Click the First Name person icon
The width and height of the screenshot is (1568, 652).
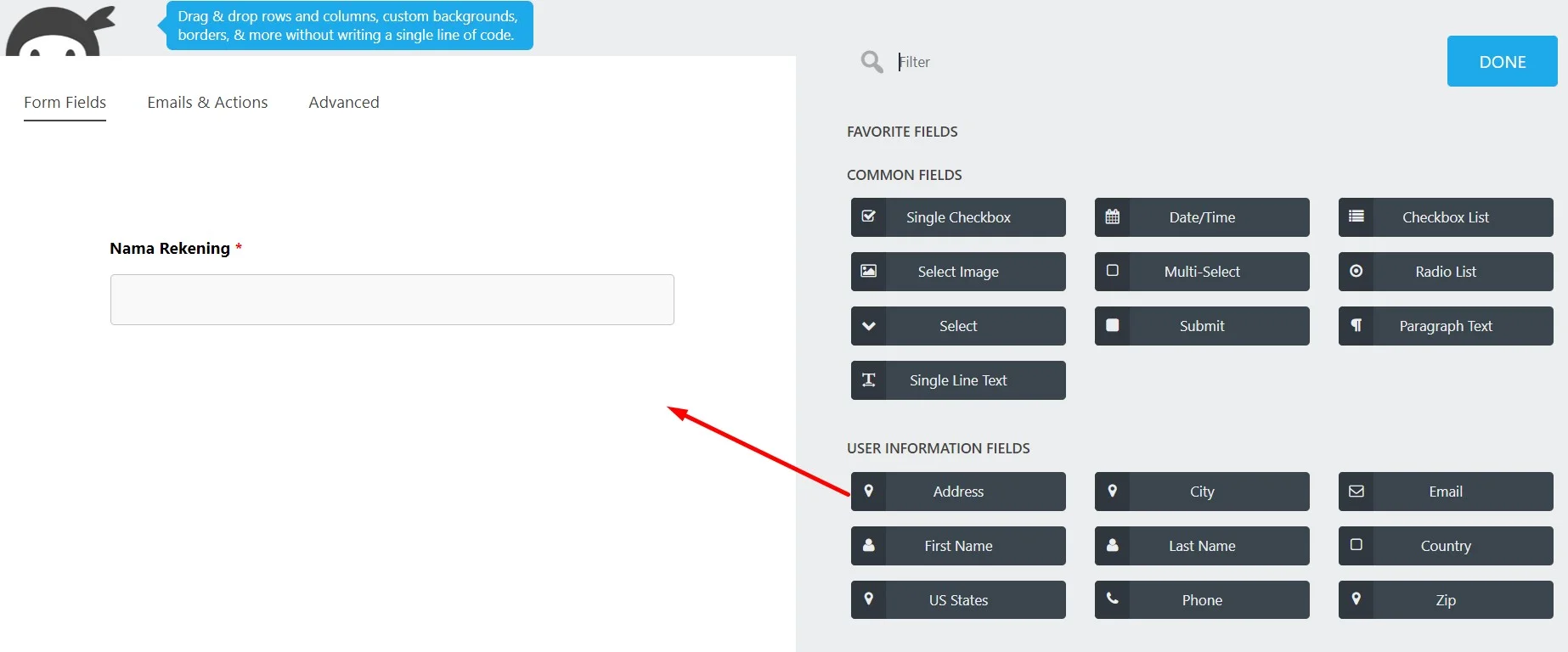pos(869,545)
